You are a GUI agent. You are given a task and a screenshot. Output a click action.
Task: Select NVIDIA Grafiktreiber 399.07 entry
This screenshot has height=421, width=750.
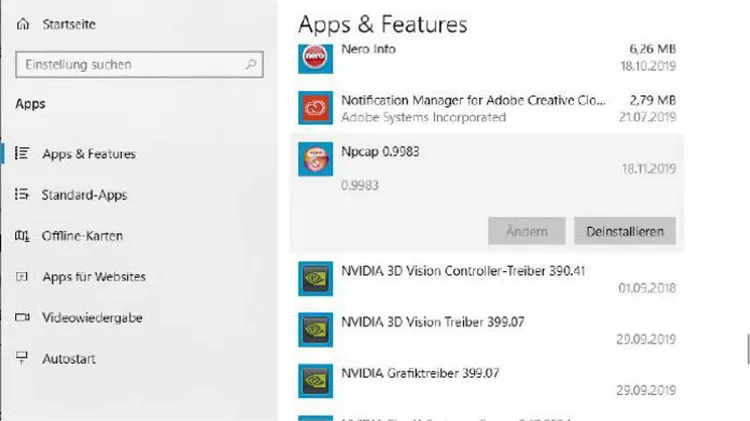coord(420,373)
